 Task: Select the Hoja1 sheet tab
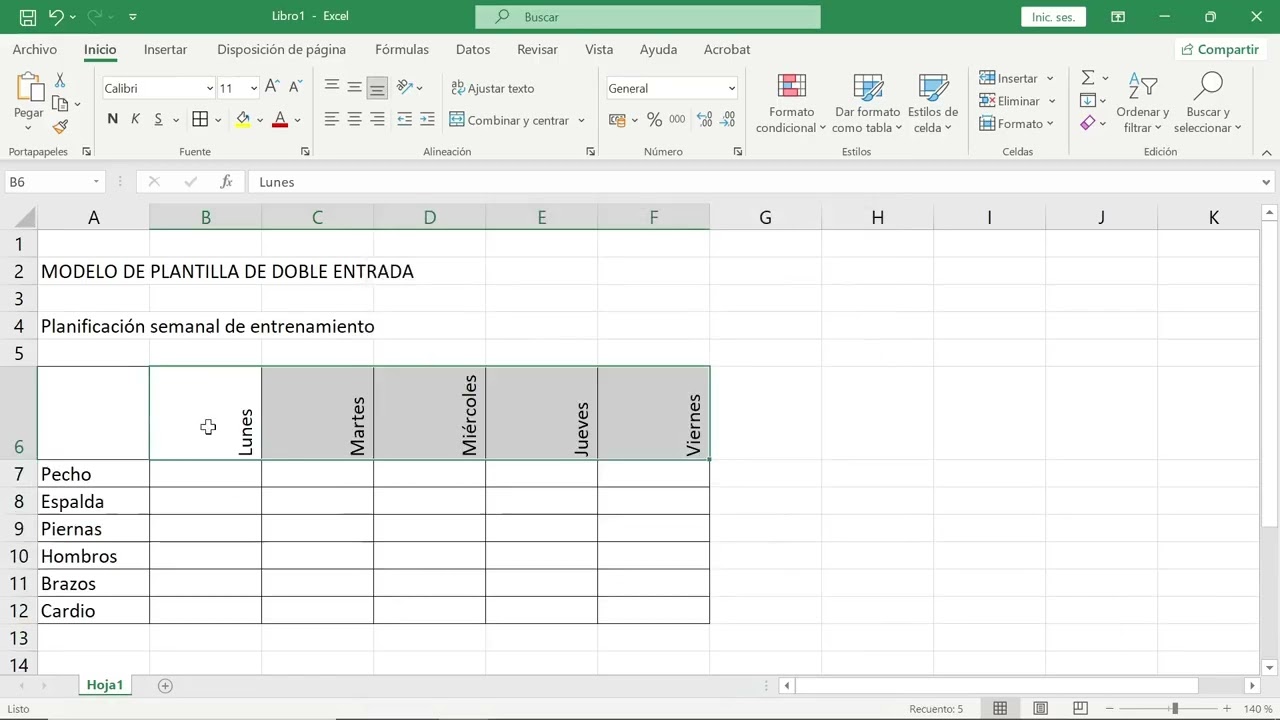(105, 685)
